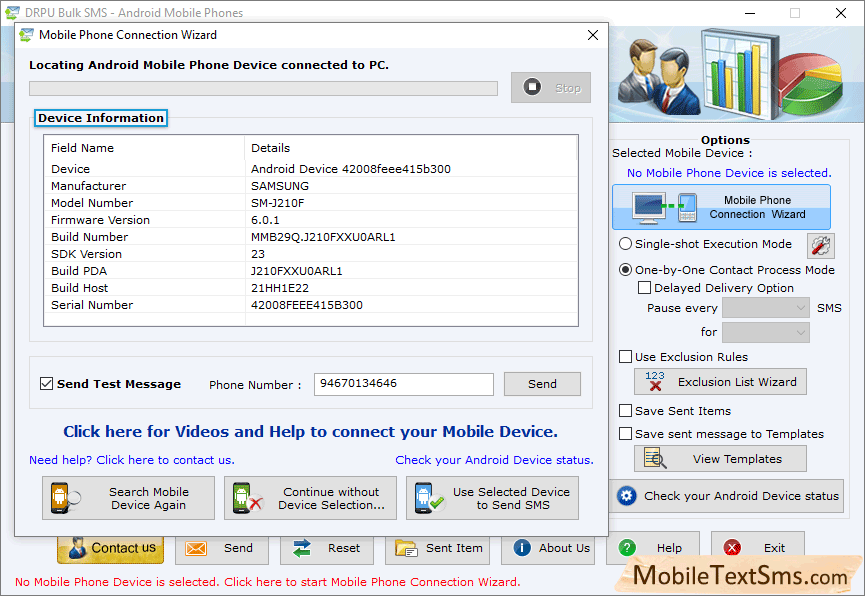Click Send test message button
The height and width of the screenshot is (596, 865).
[x=542, y=384]
